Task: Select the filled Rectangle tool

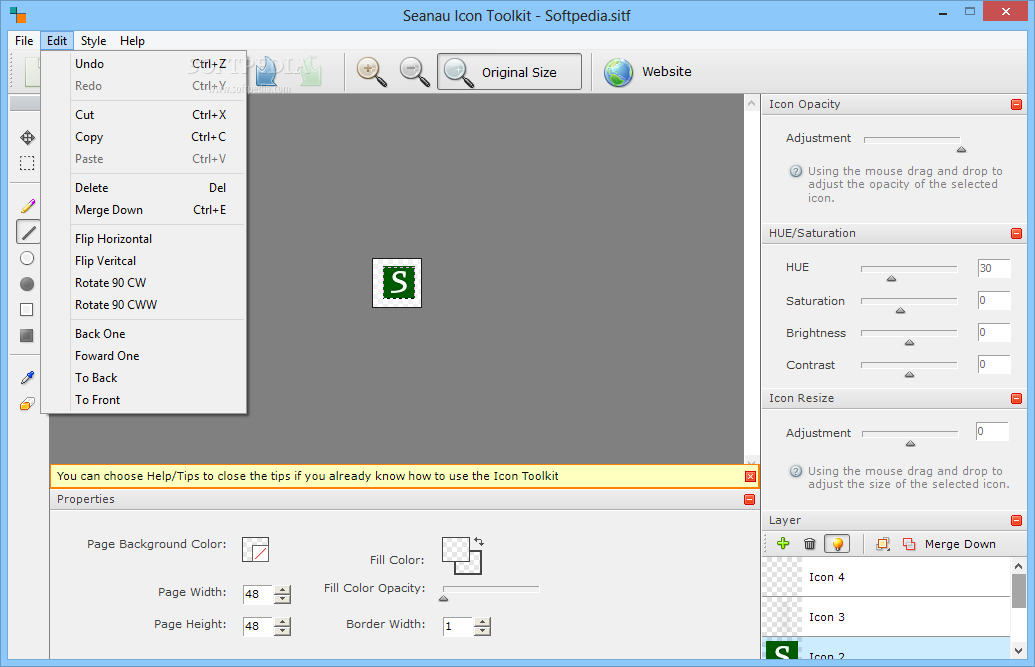Action: (27, 335)
